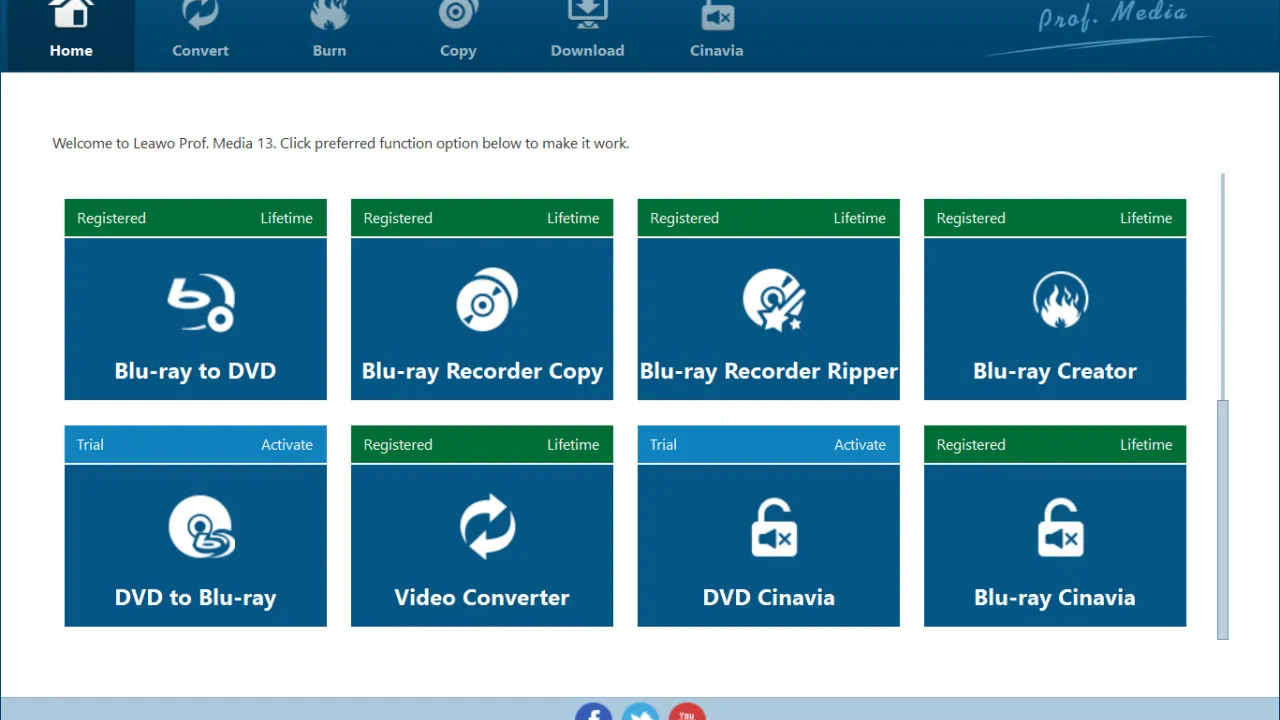
Task: Click the Blu-ray Cinavia unlock icon
Action: pyautogui.click(x=1060, y=527)
